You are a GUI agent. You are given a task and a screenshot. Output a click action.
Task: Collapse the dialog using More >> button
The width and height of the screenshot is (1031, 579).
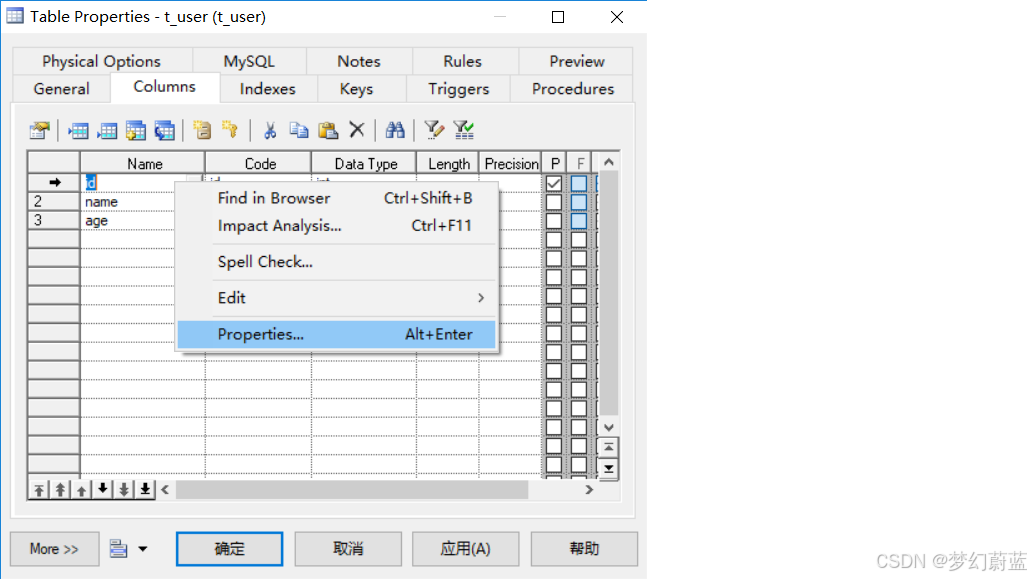click(x=54, y=548)
